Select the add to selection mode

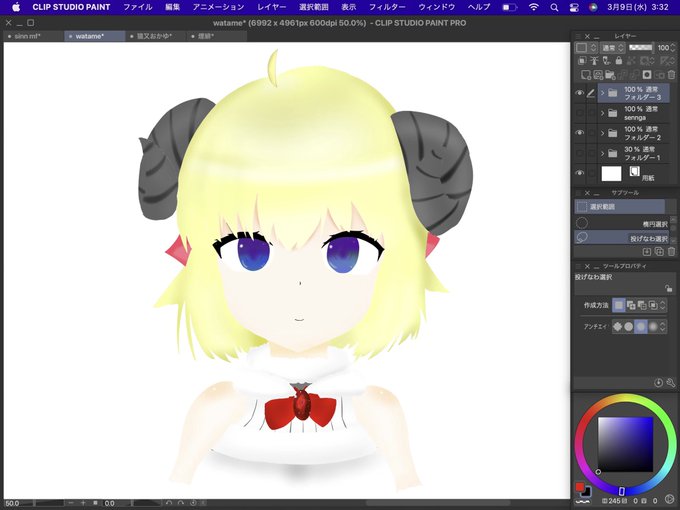[631, 305]
